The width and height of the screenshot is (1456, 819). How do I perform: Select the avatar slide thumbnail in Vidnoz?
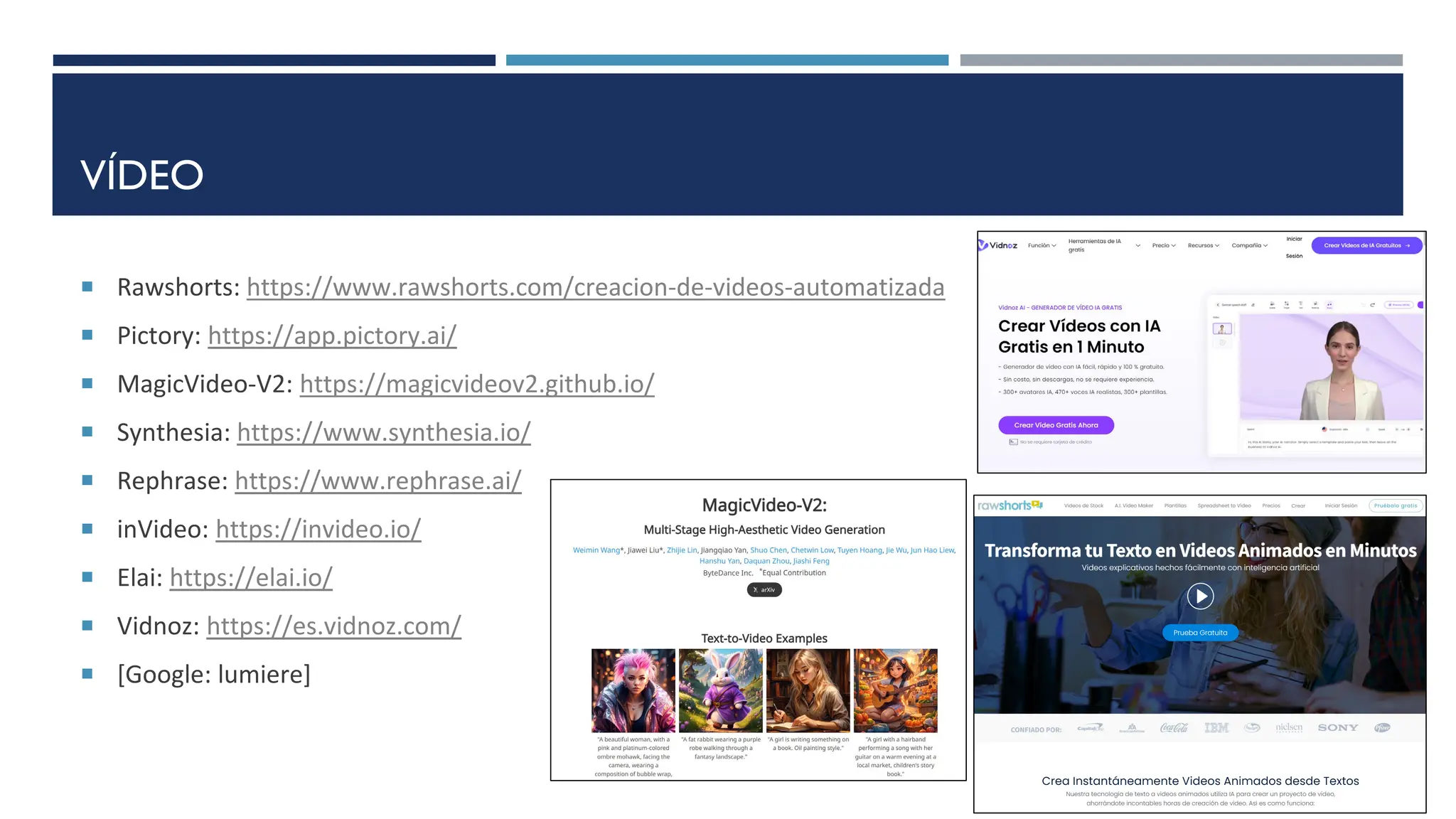pyautogui.click(x=1222, y=328)
